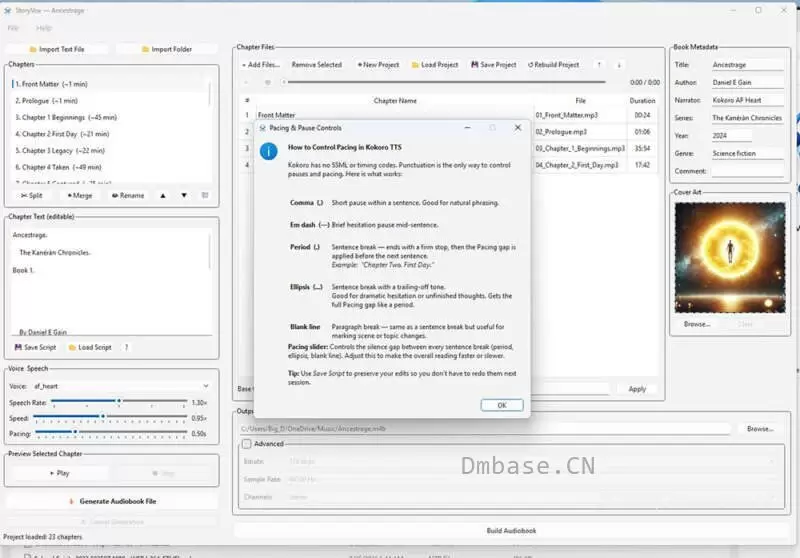The height and width of the screenshot is (558, 800).
Task: Add Files to the chapter files list
Action: (261, 65)
